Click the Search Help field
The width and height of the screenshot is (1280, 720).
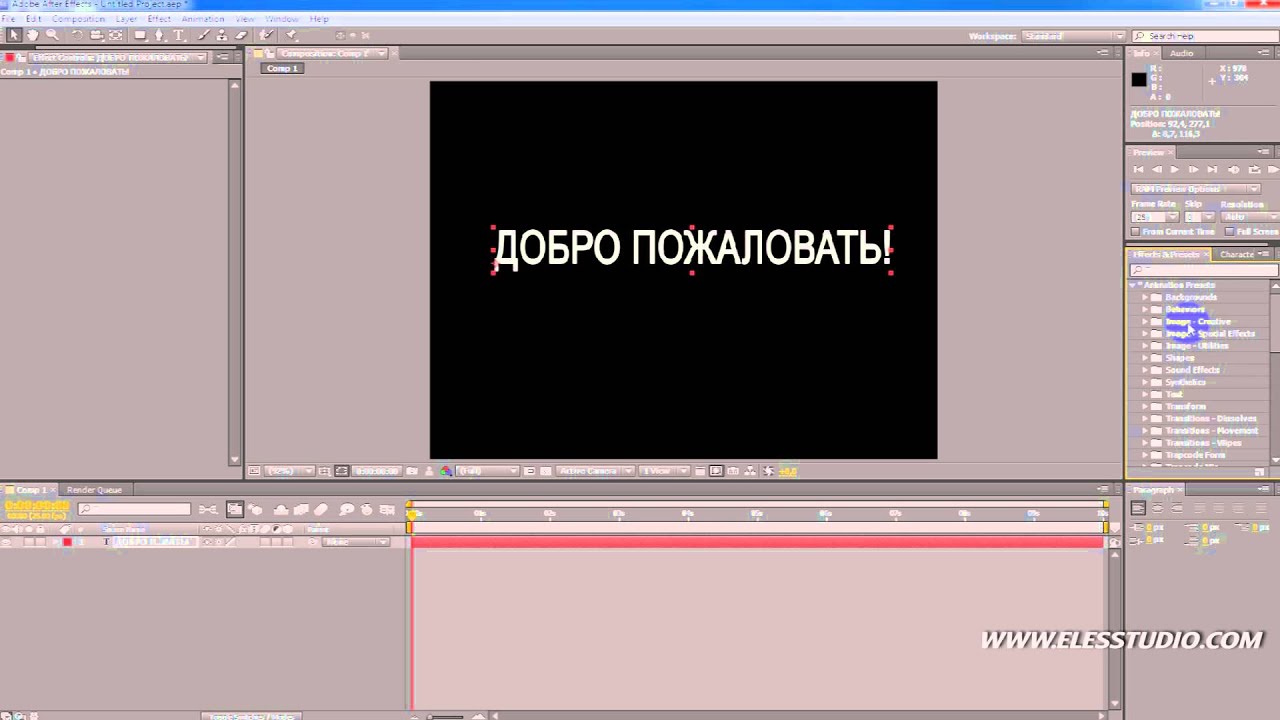click(1205, 36)
